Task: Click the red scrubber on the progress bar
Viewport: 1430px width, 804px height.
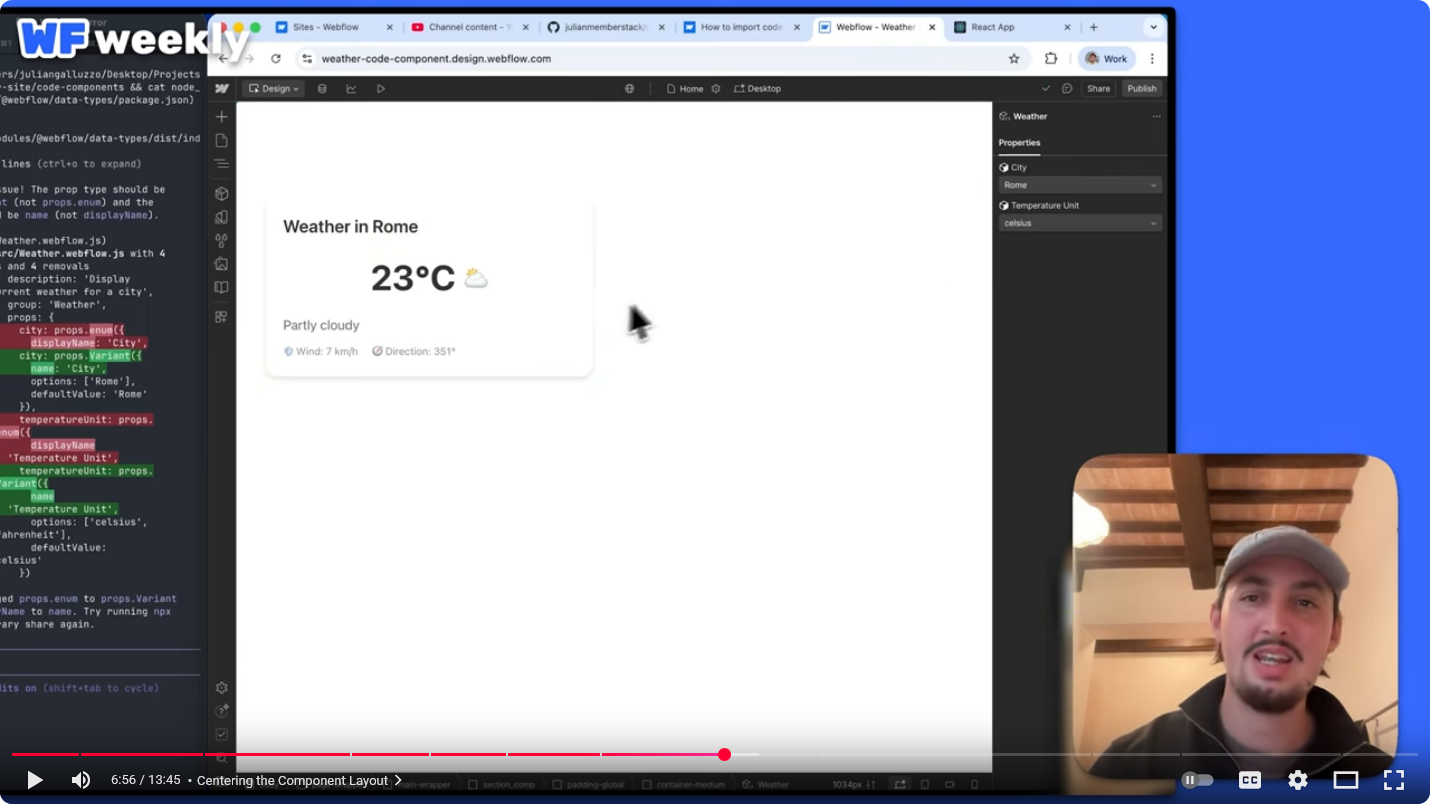Action: [x=724, y=754]
